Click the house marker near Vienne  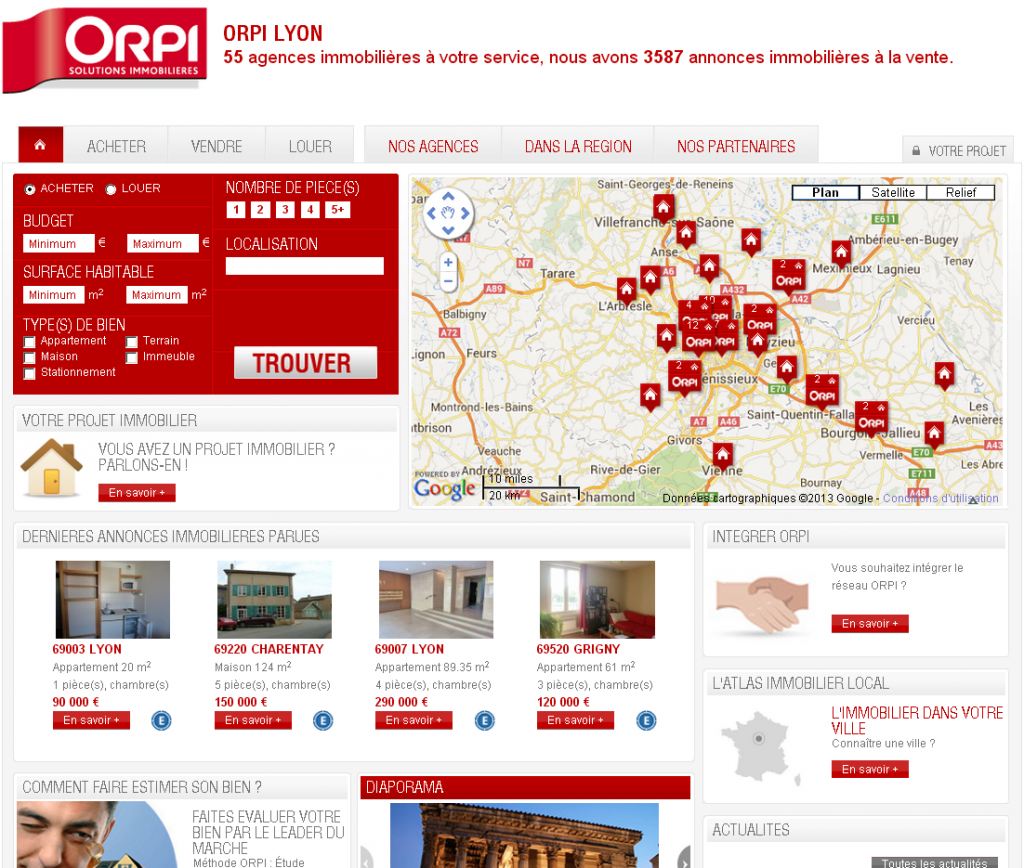pyautogui.click(x=722, y=455)
